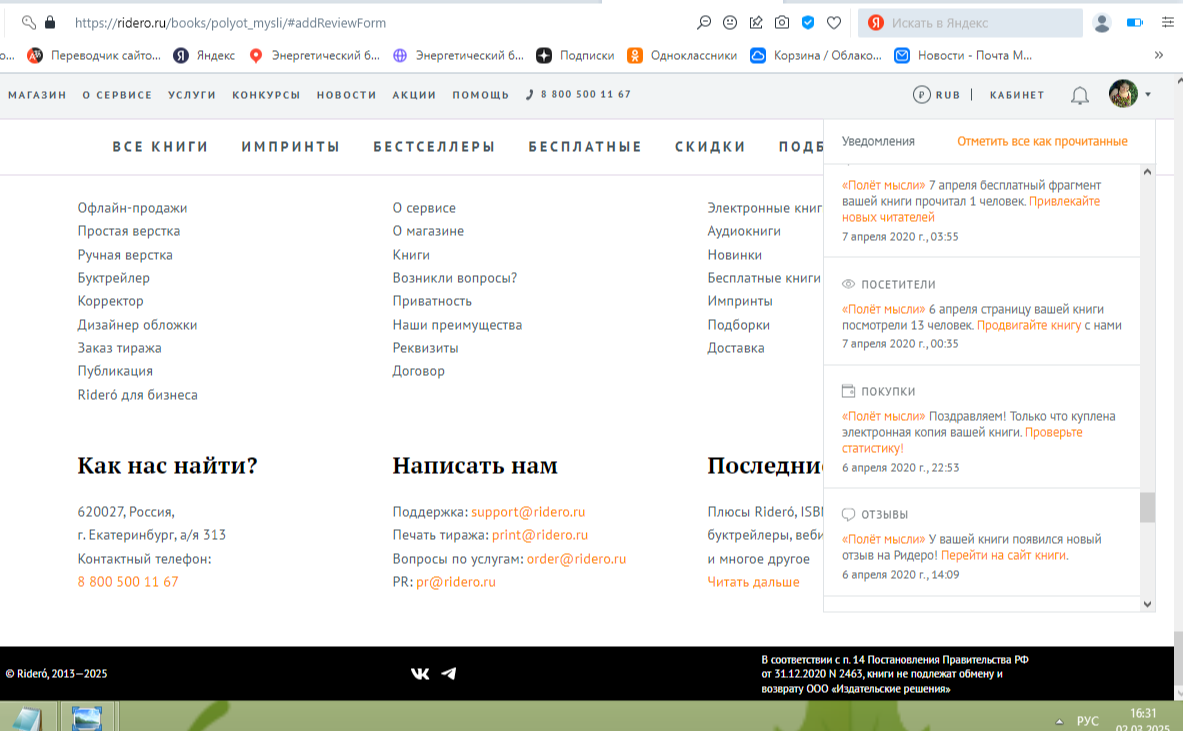Viewport: 1183px width, 731px height.
Task: Select the ИМПРИНТЫ tab
Action: 291,146
